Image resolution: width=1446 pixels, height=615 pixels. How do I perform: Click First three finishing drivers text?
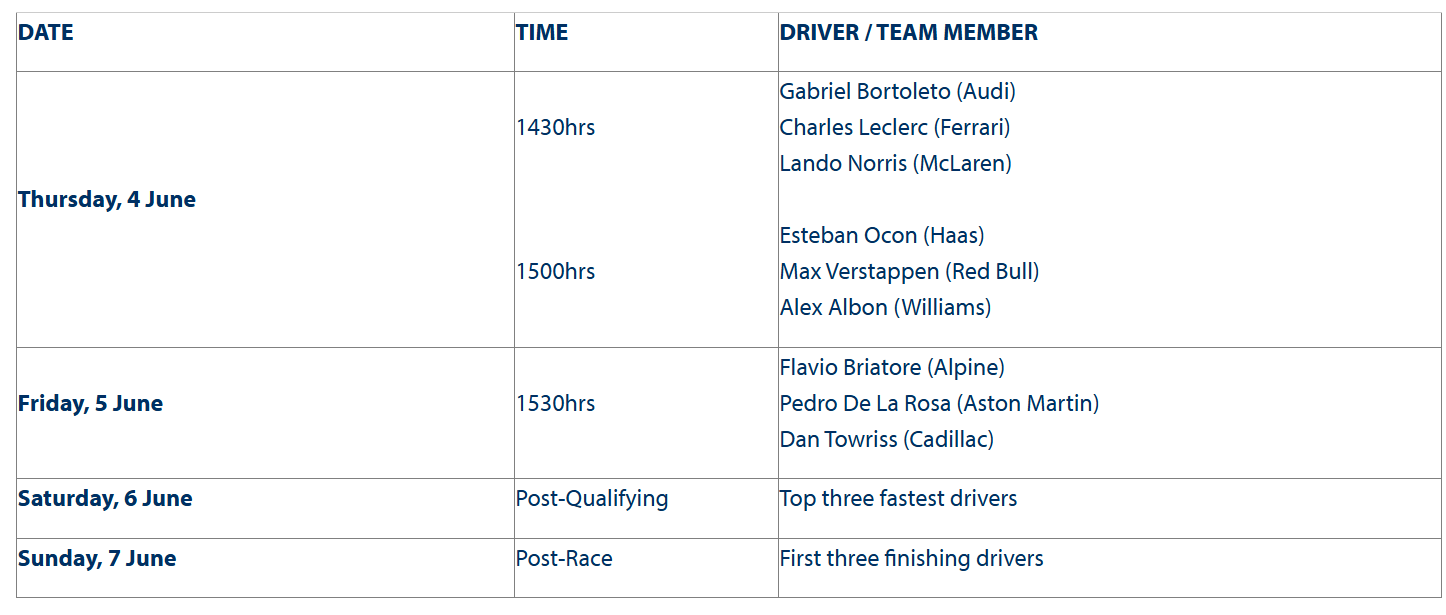tap(912, 558)
